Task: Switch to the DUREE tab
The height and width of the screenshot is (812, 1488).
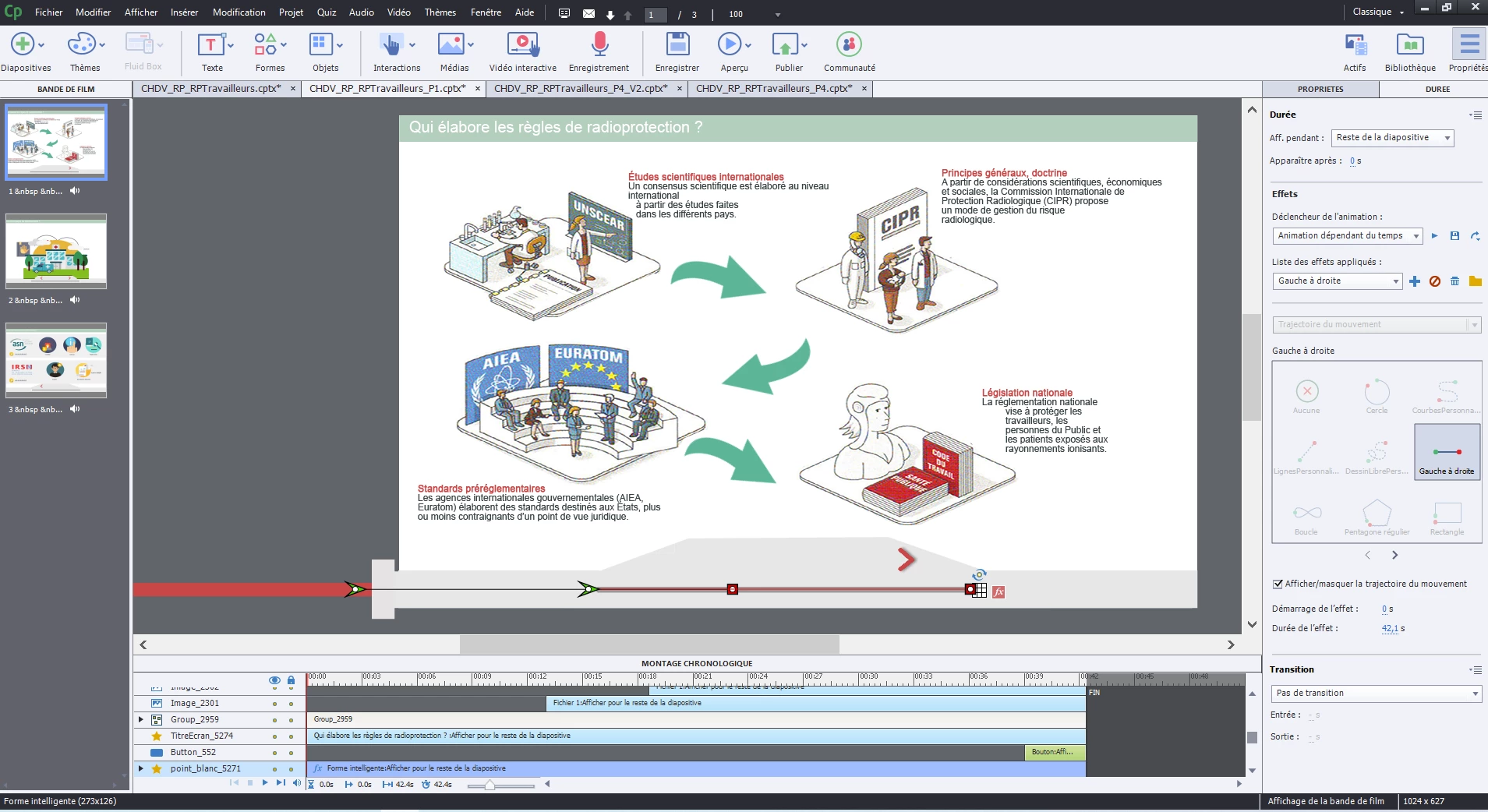Action: point(1437,90)
